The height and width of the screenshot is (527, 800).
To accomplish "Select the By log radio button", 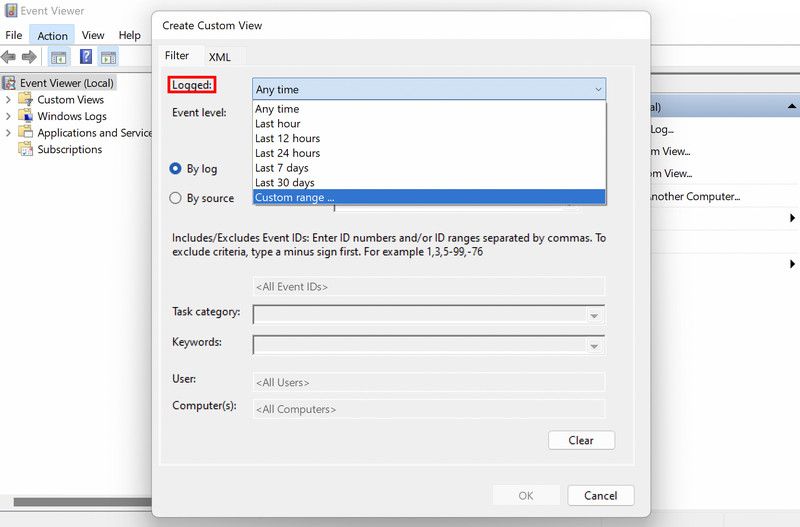I will (176, 169).
